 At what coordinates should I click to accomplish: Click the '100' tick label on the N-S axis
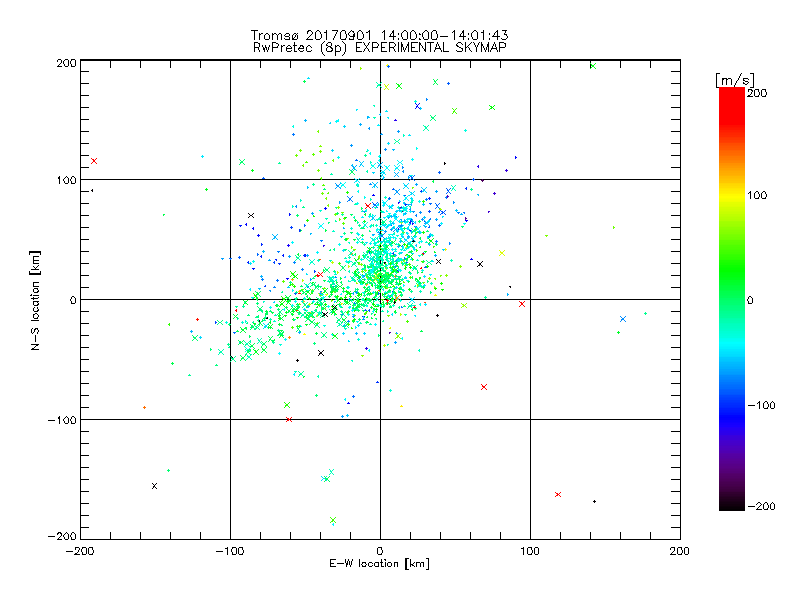point(66,180)
